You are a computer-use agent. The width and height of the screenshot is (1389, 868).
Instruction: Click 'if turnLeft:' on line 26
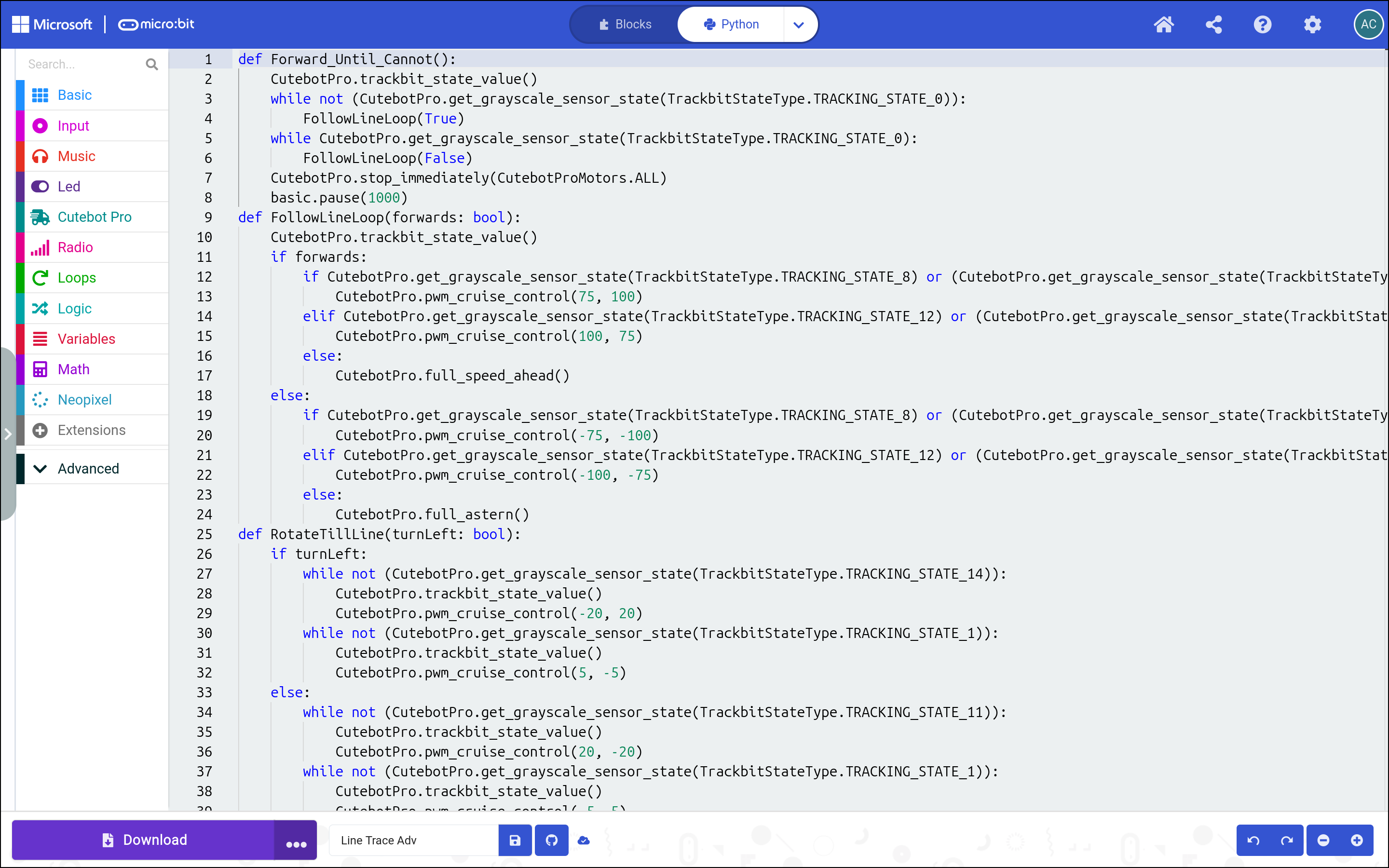point(318,555)
